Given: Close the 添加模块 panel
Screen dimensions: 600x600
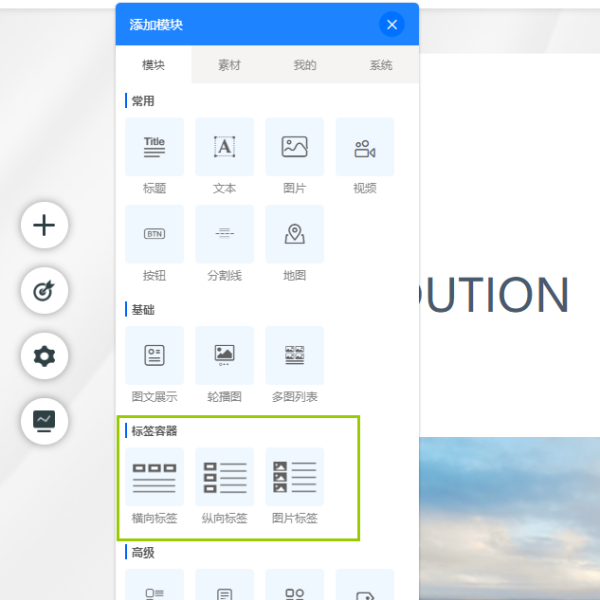Looking at the screenshot, I should tap(391, 25).
